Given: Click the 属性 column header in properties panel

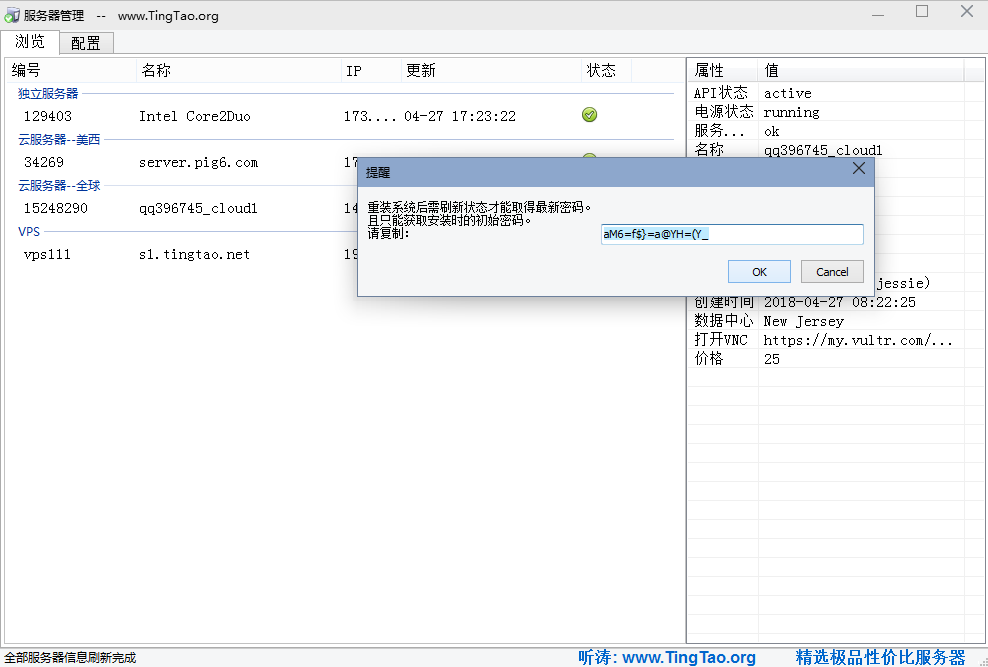Looking at the screenshot, I should coord(723,71).
